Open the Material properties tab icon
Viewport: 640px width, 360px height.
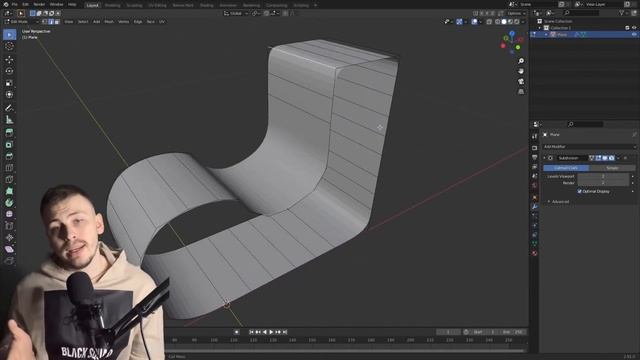point(535,253)
